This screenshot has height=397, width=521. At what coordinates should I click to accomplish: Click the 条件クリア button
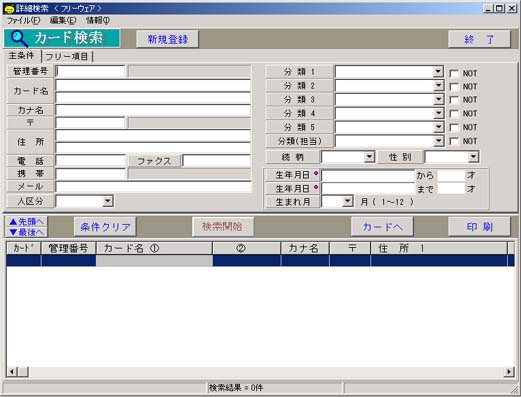[105, 227]
